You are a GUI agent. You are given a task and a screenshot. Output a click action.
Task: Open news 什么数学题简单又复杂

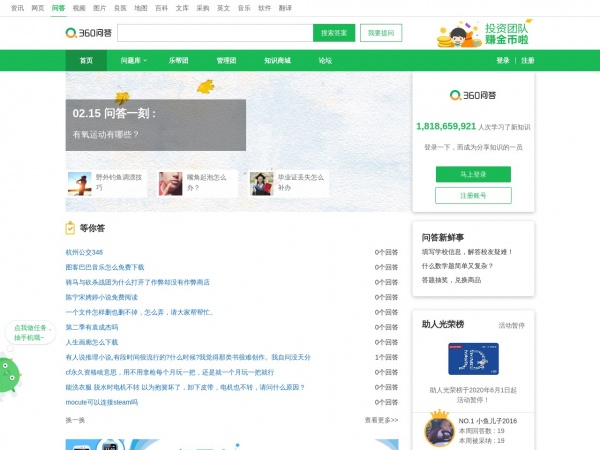click(457, 266)
